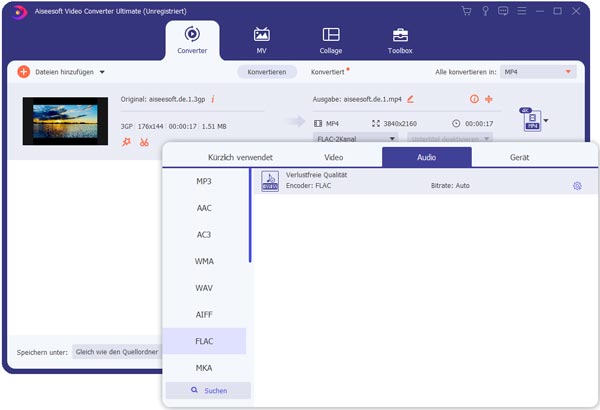Click the Konvertieren button
The image size is (600, 410).
pos(267,72)
